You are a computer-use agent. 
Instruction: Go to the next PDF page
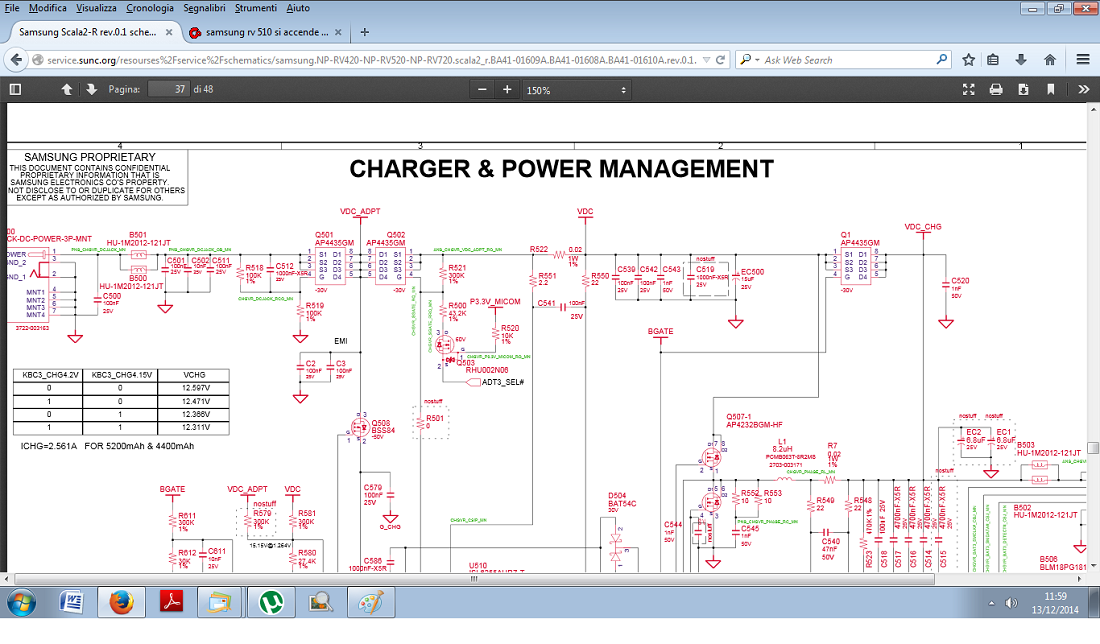tap(91, 89)
